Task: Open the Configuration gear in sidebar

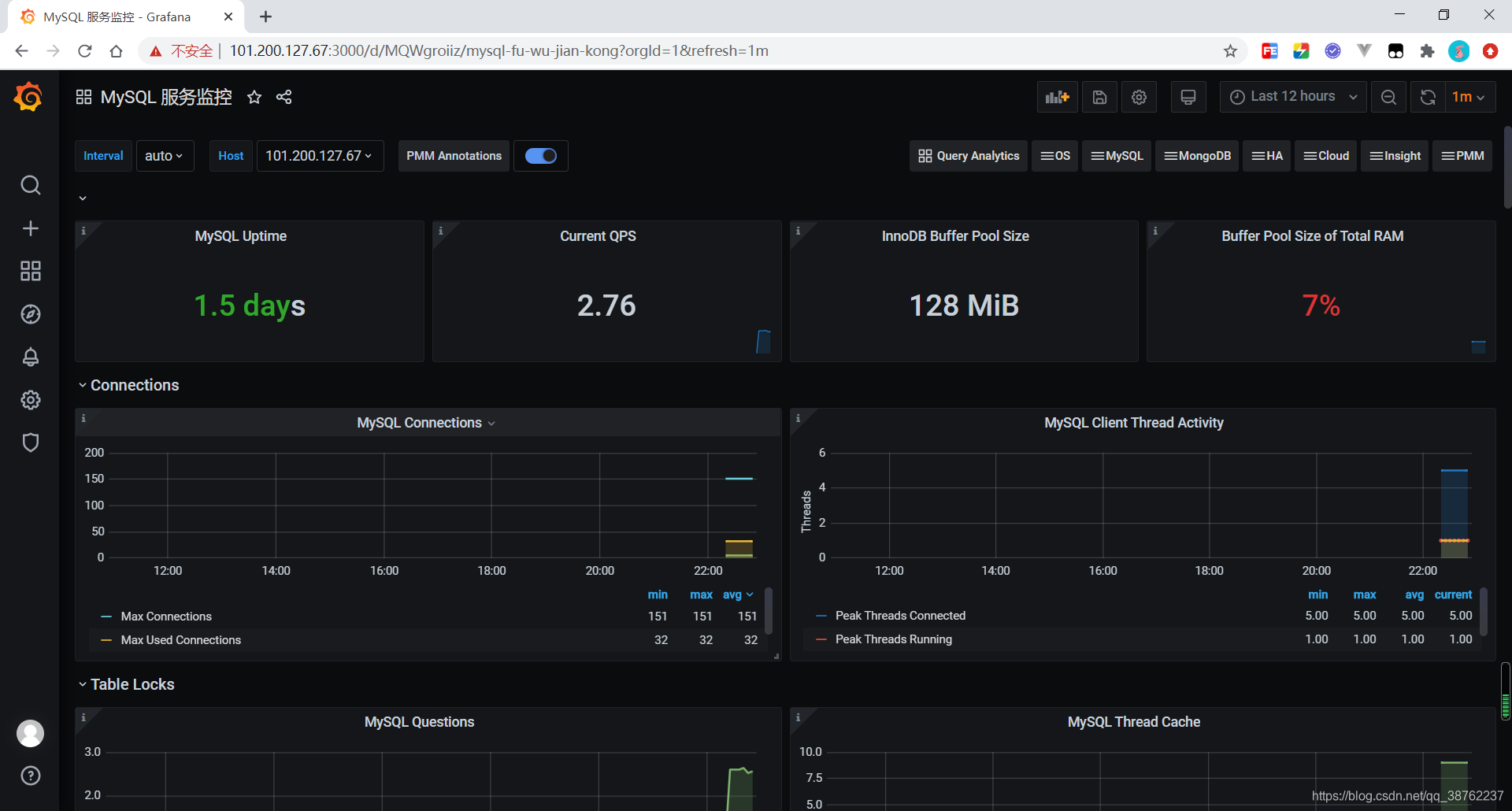Action: click(31, 400)
